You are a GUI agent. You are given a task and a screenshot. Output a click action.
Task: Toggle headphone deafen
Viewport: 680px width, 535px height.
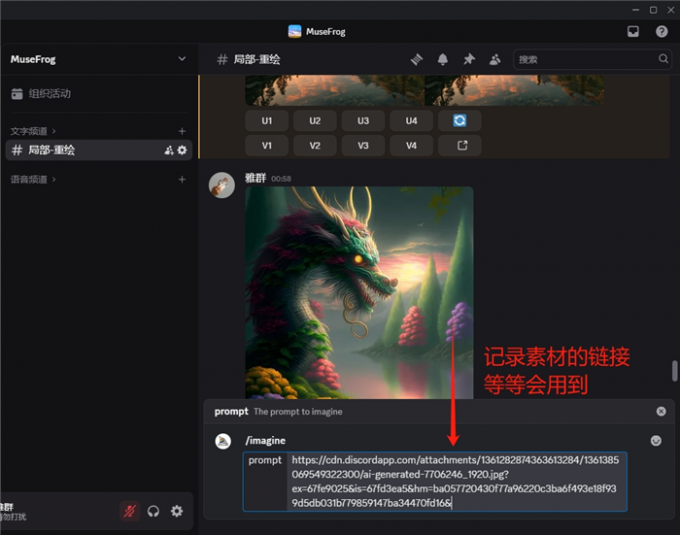(153, 511)
